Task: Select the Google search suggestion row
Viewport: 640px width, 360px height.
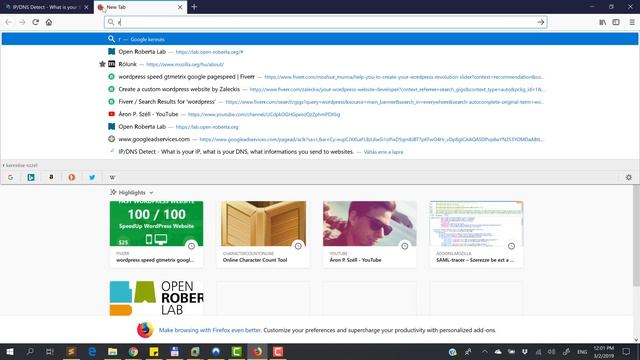Action: (320, 39)
